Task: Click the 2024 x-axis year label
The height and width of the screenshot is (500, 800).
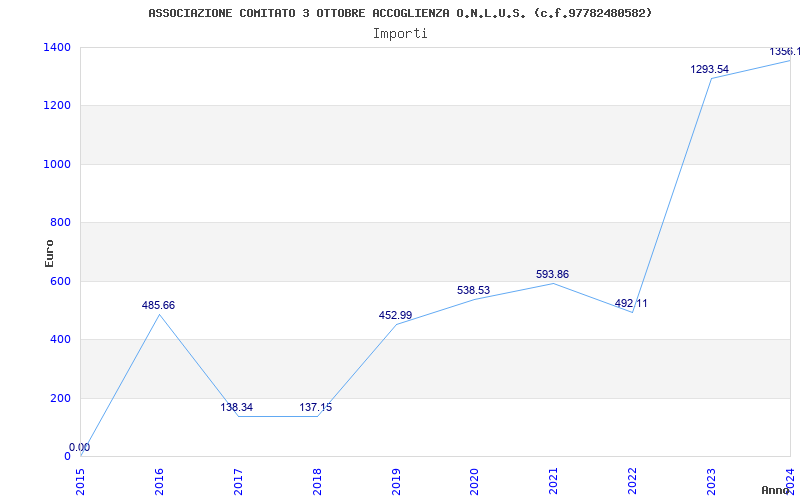Action: tap(790, 482)
